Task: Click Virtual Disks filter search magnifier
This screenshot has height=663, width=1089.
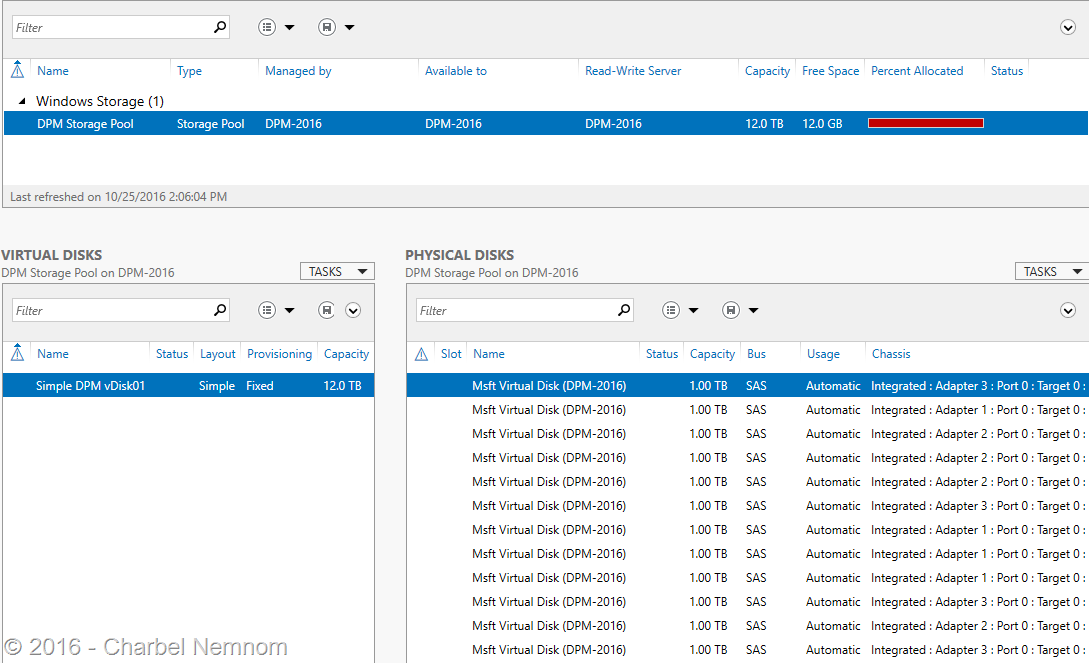Action: (219, 310)
